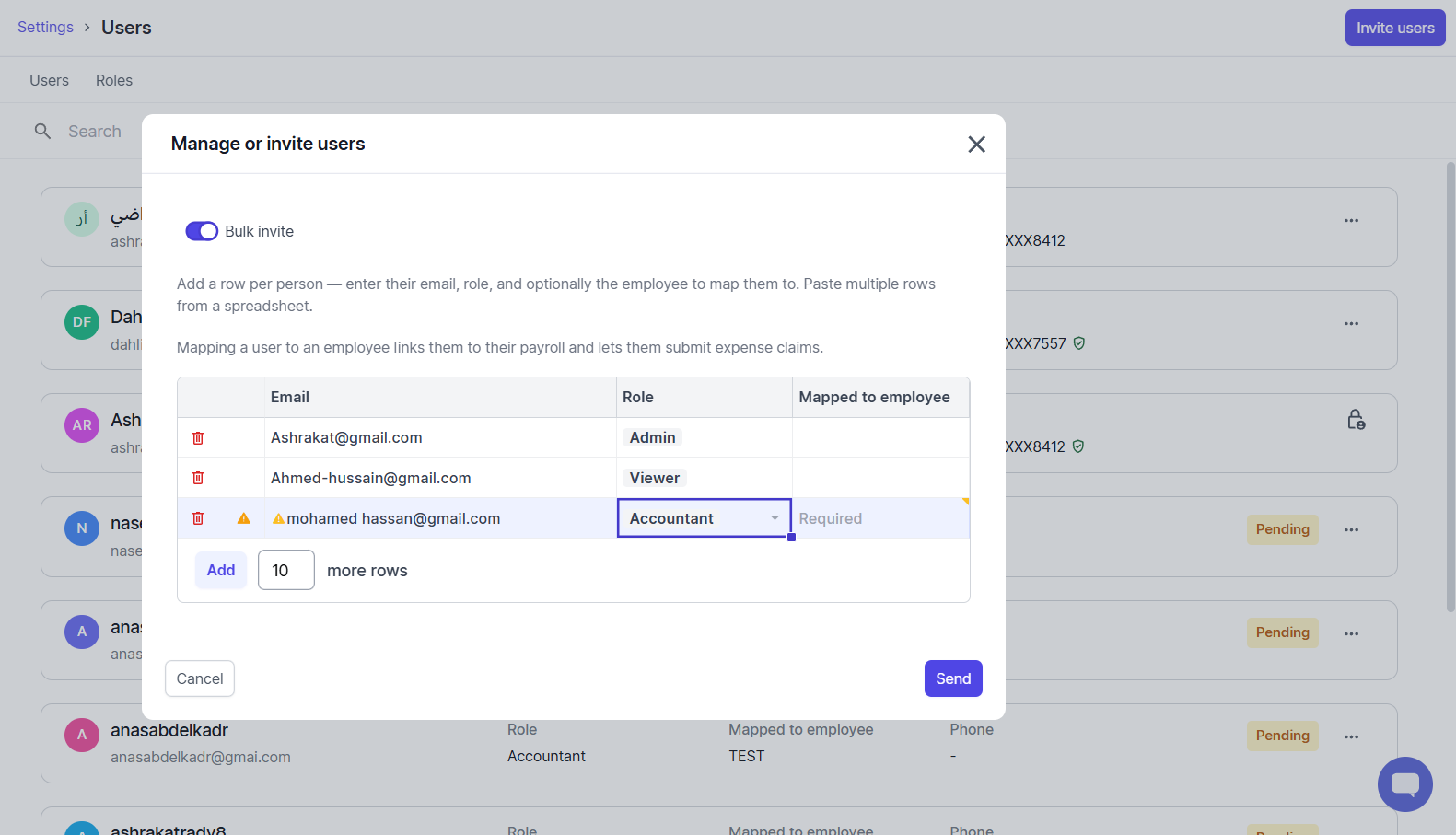Open more options for the first user card
The image size is (1456, 835).
(x=1351, y=221)
